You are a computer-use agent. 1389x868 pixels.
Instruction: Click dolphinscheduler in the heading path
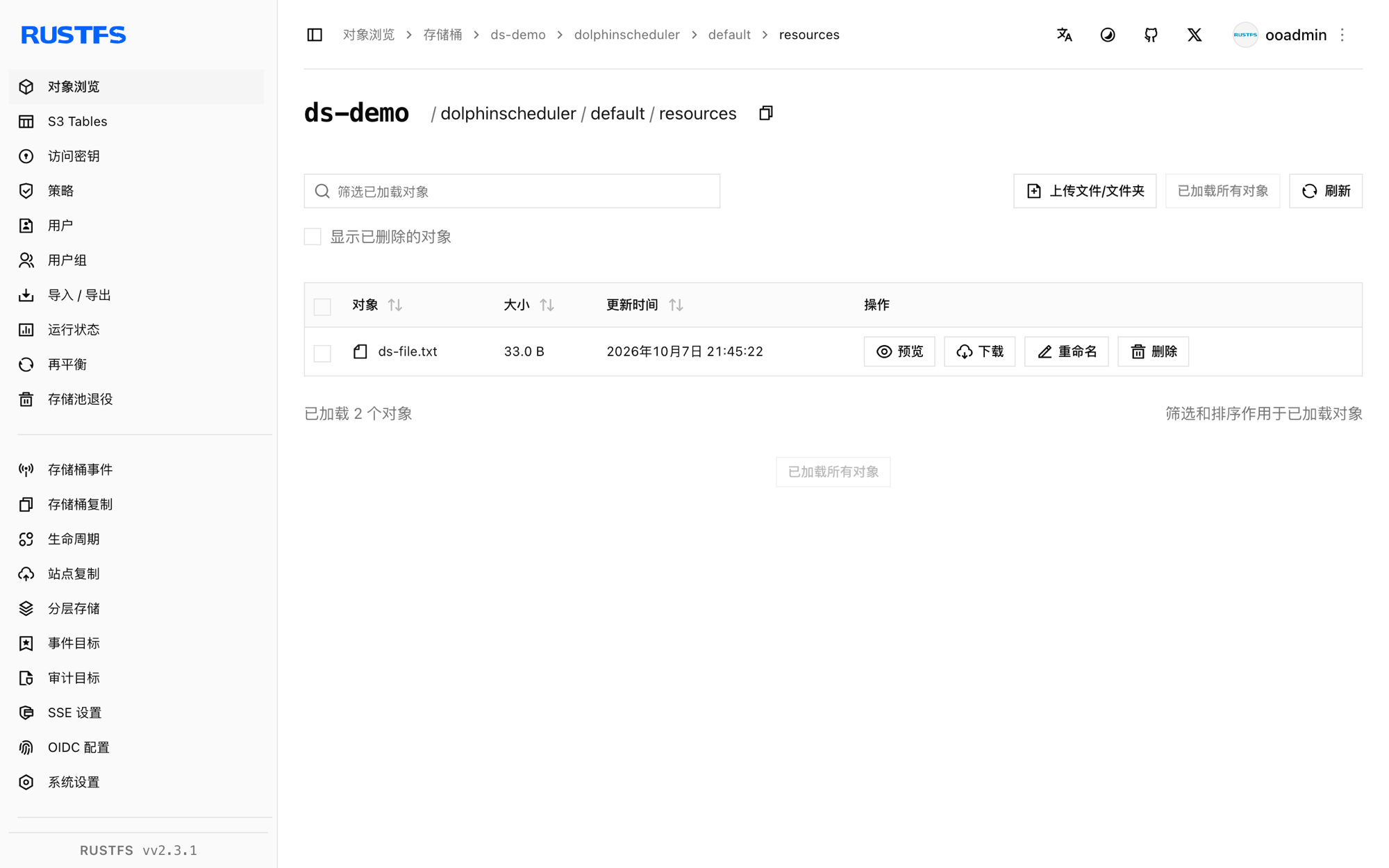(x=508, y=113)
